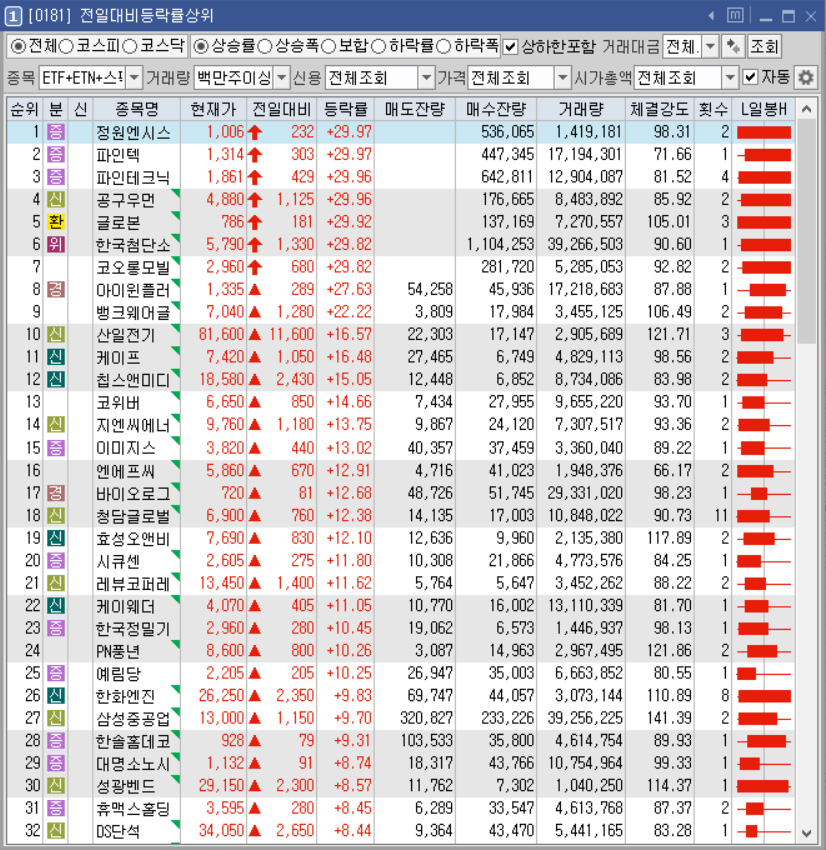Select the 하락률 radio option
Screen dimensions: 826x850
point(378,47)
